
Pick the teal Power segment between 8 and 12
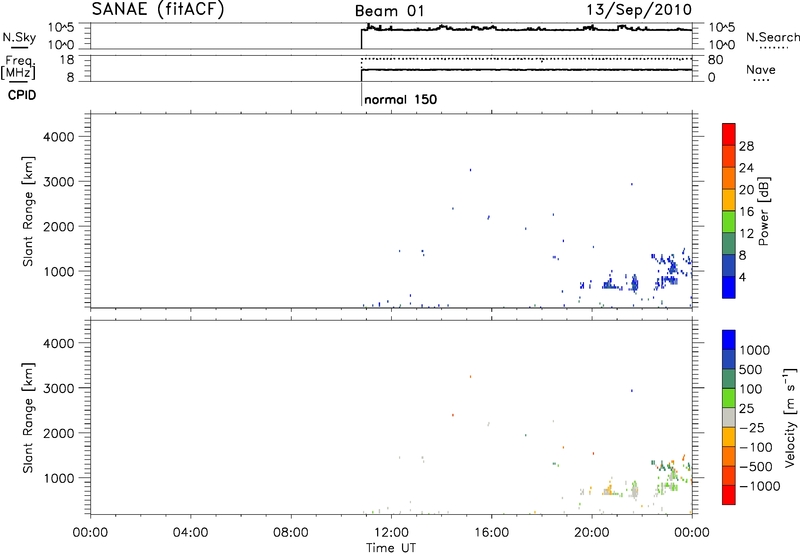click(x=729, y=243)
